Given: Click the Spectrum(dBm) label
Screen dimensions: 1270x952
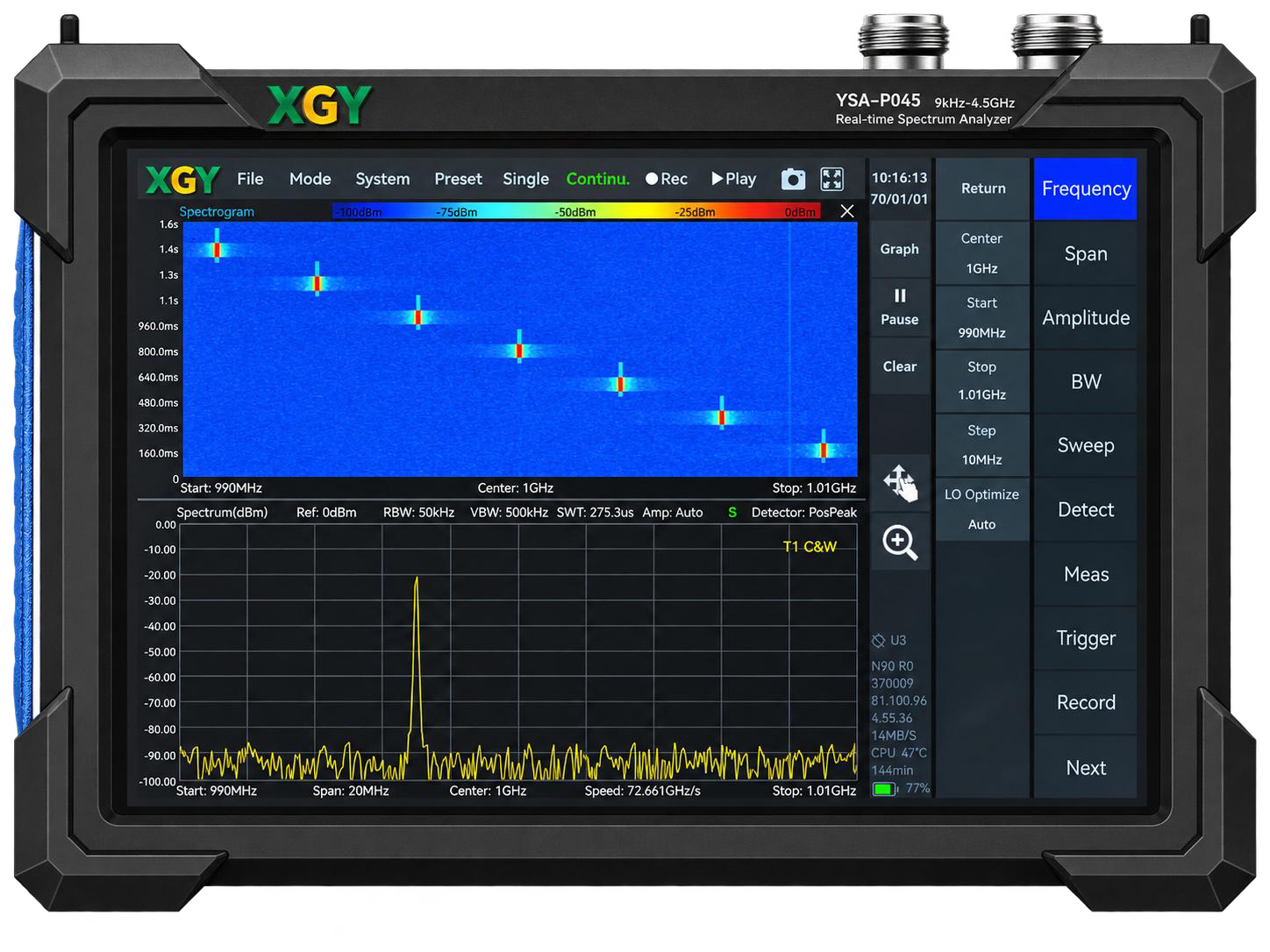Looking at the screenshot, I should (x=222, y=513).
